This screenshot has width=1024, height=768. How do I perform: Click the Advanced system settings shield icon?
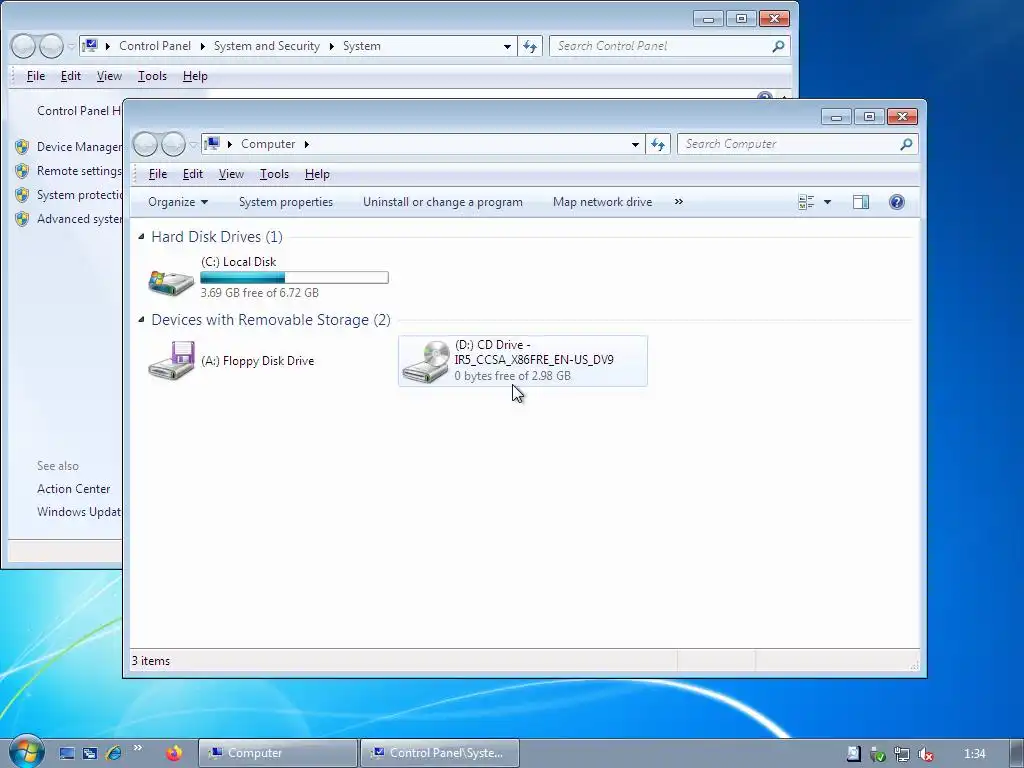pos(22,219)
